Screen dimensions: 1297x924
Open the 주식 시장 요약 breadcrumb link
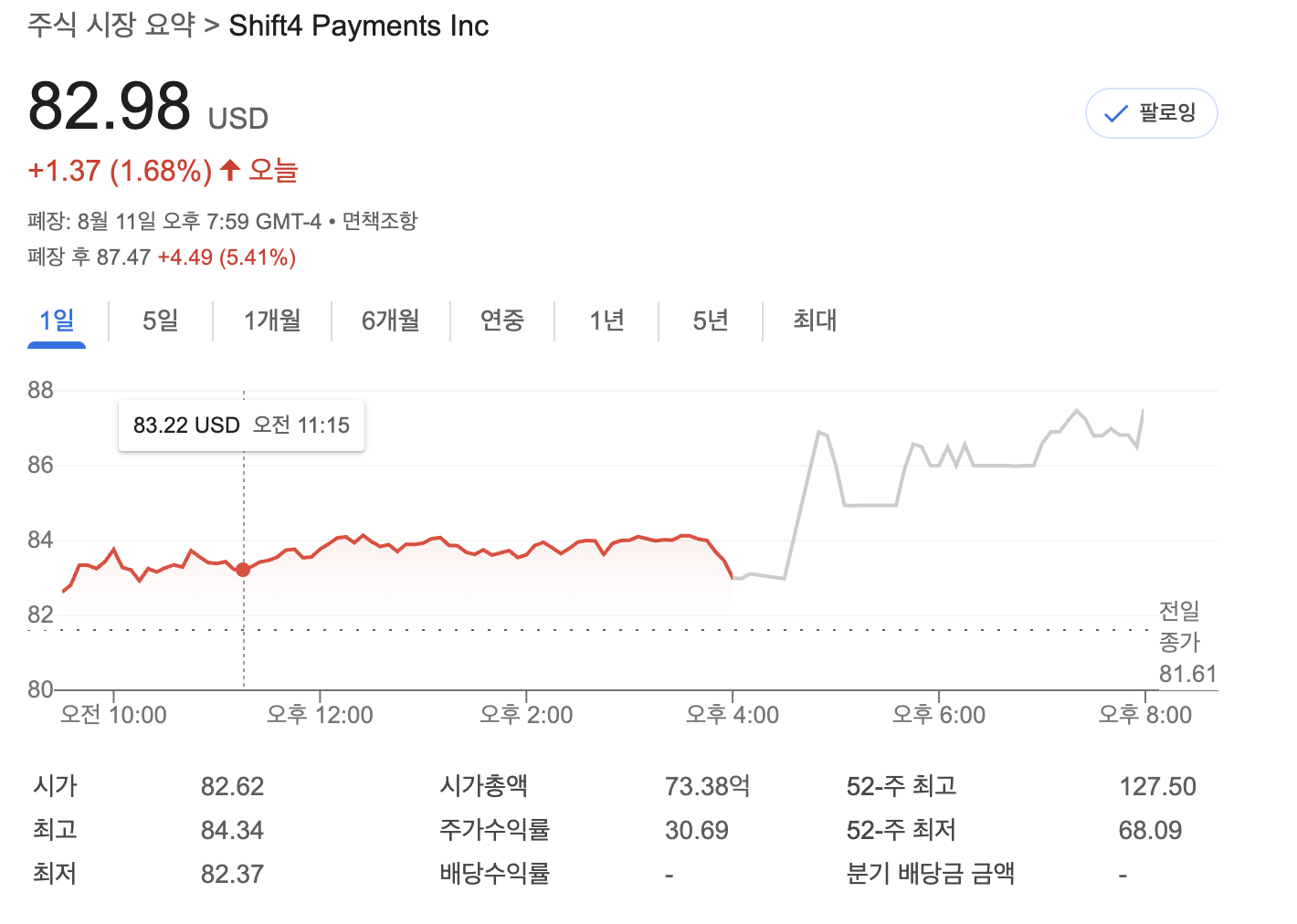[111, 25]
